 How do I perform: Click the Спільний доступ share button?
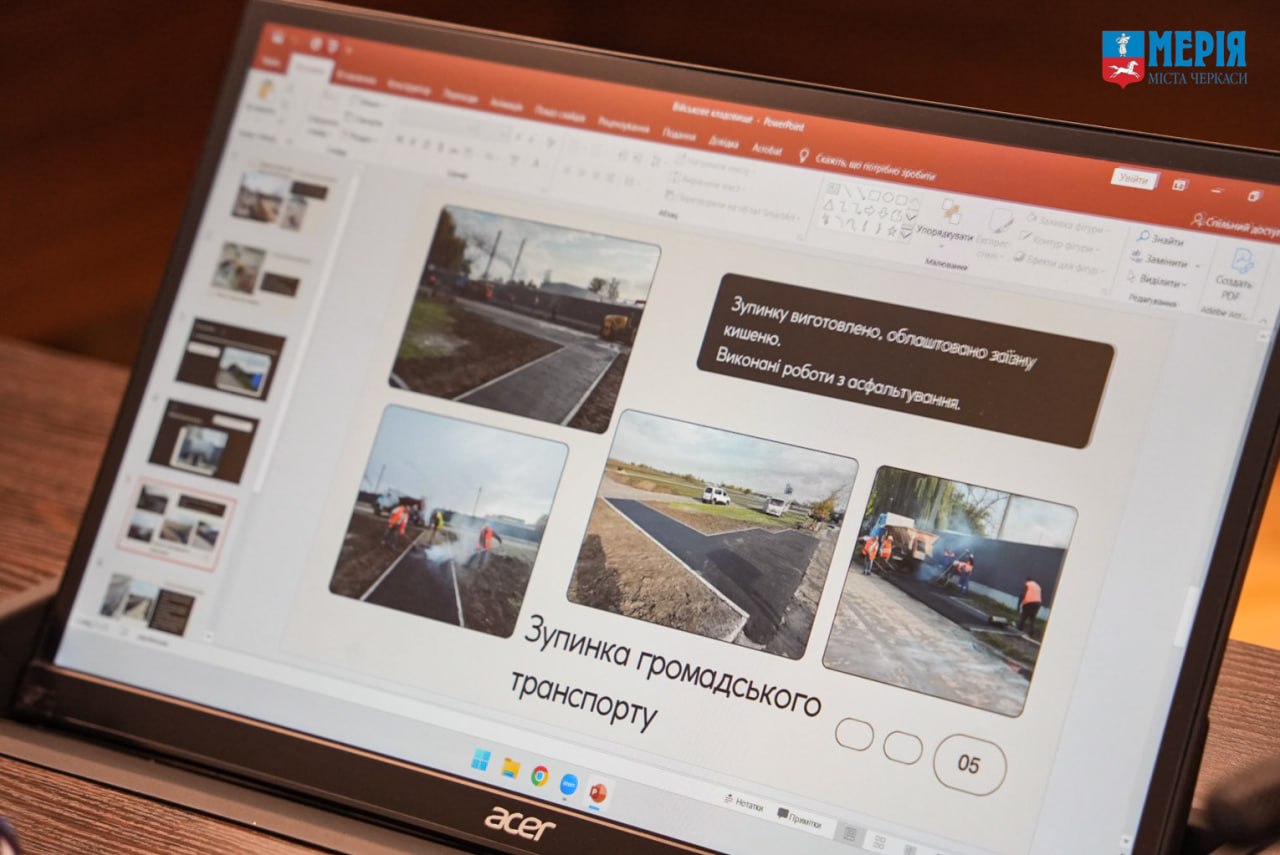click(1238, 225)
